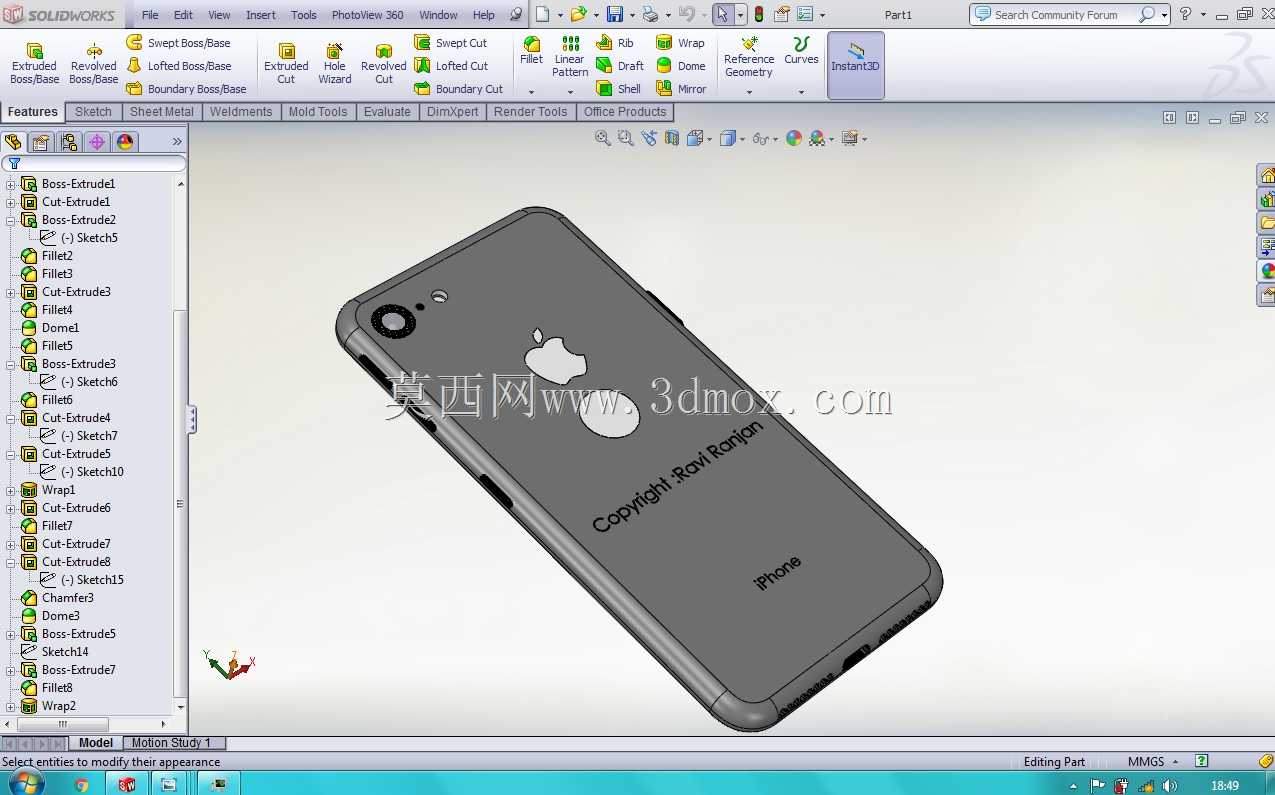The height and width of the screenshot is (795, 1275).
Task: Open the FeatureManager design tree tab
Action: pos(13,142)
